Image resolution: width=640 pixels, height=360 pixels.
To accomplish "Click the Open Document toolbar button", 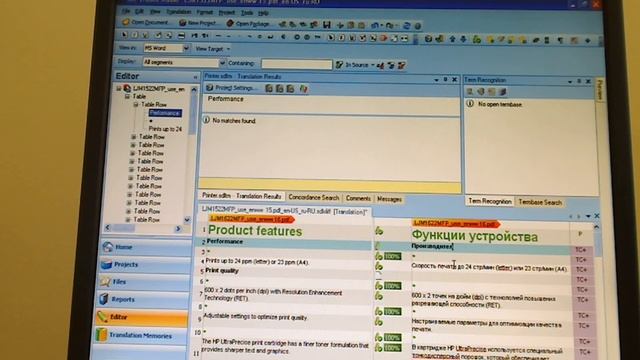I will (146, 22).
